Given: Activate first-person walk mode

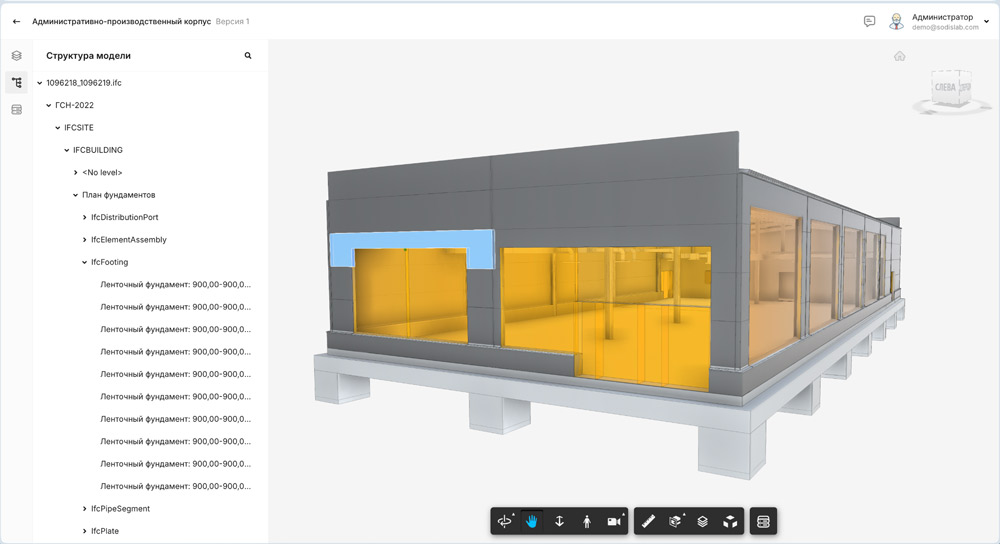Looking at the screenshot, I should [587, 521].
